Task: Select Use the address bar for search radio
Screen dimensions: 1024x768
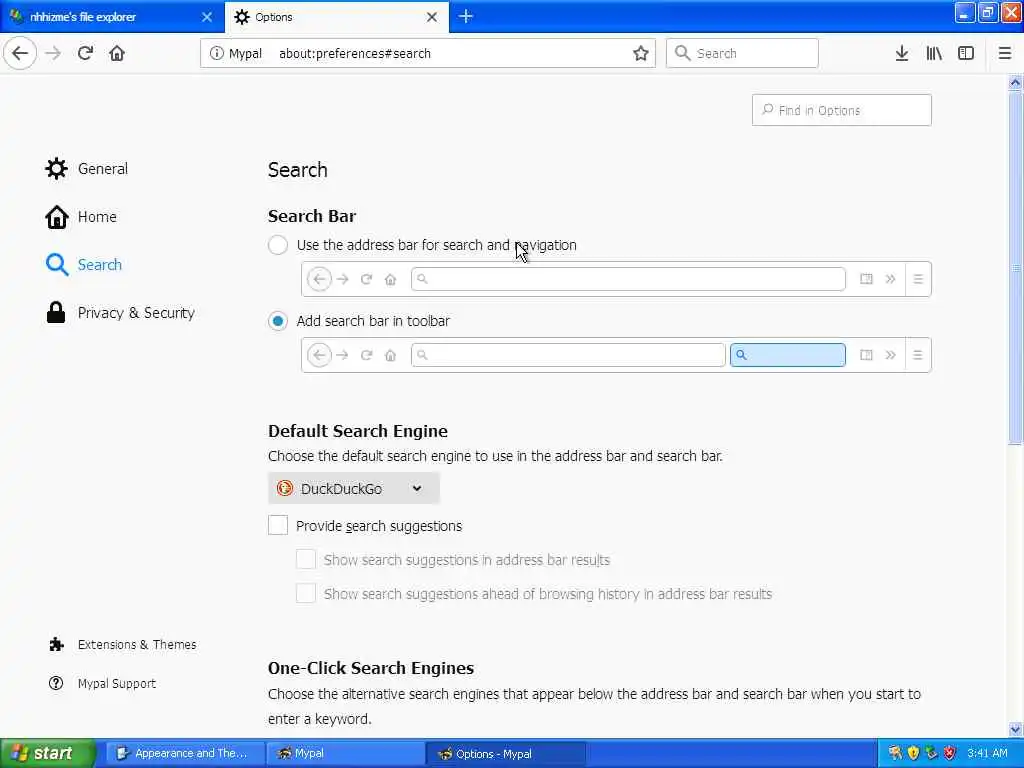Action: point(278,245)
